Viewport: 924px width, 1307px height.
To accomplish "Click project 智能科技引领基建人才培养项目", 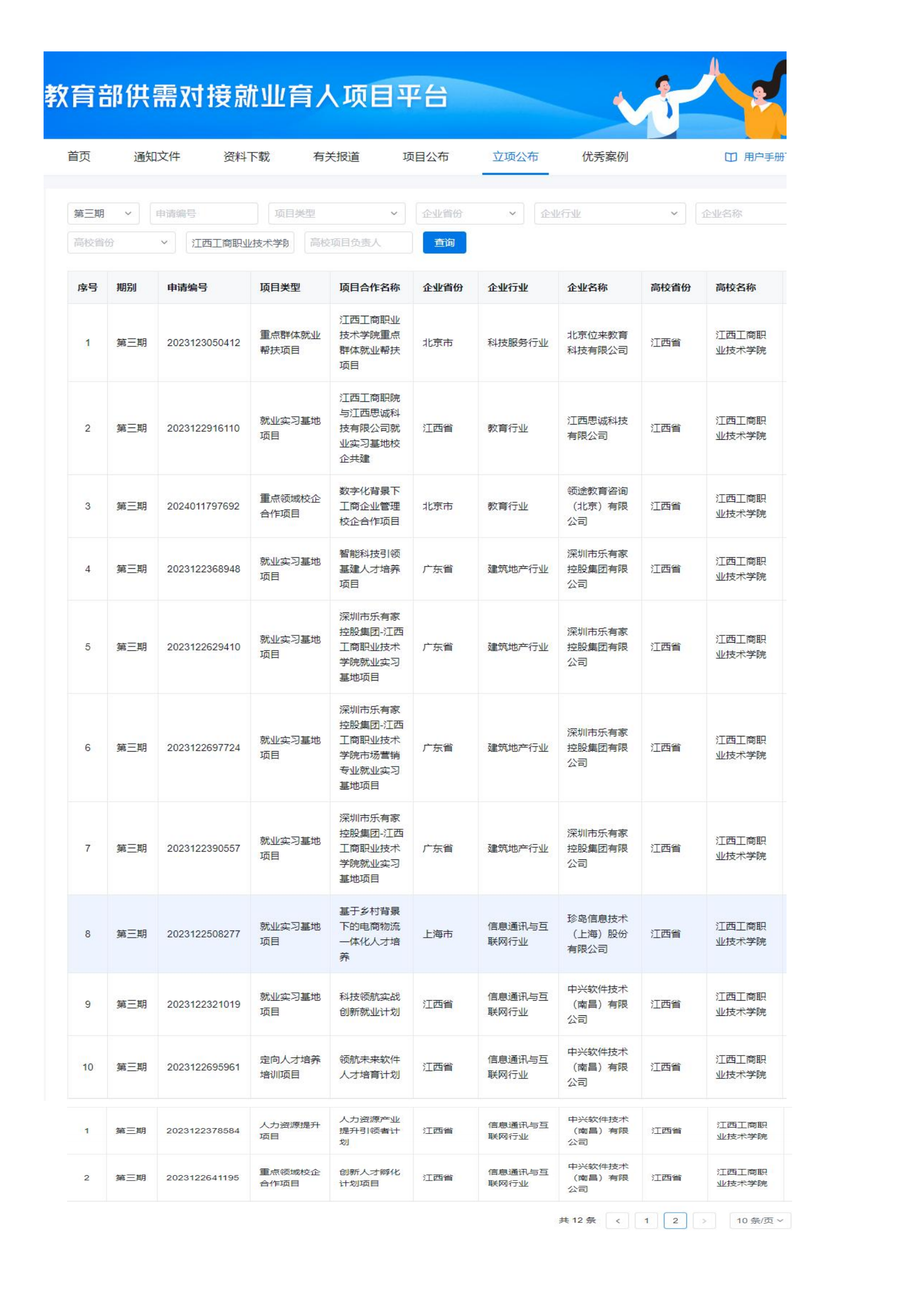I will click(x=370, y=569).
